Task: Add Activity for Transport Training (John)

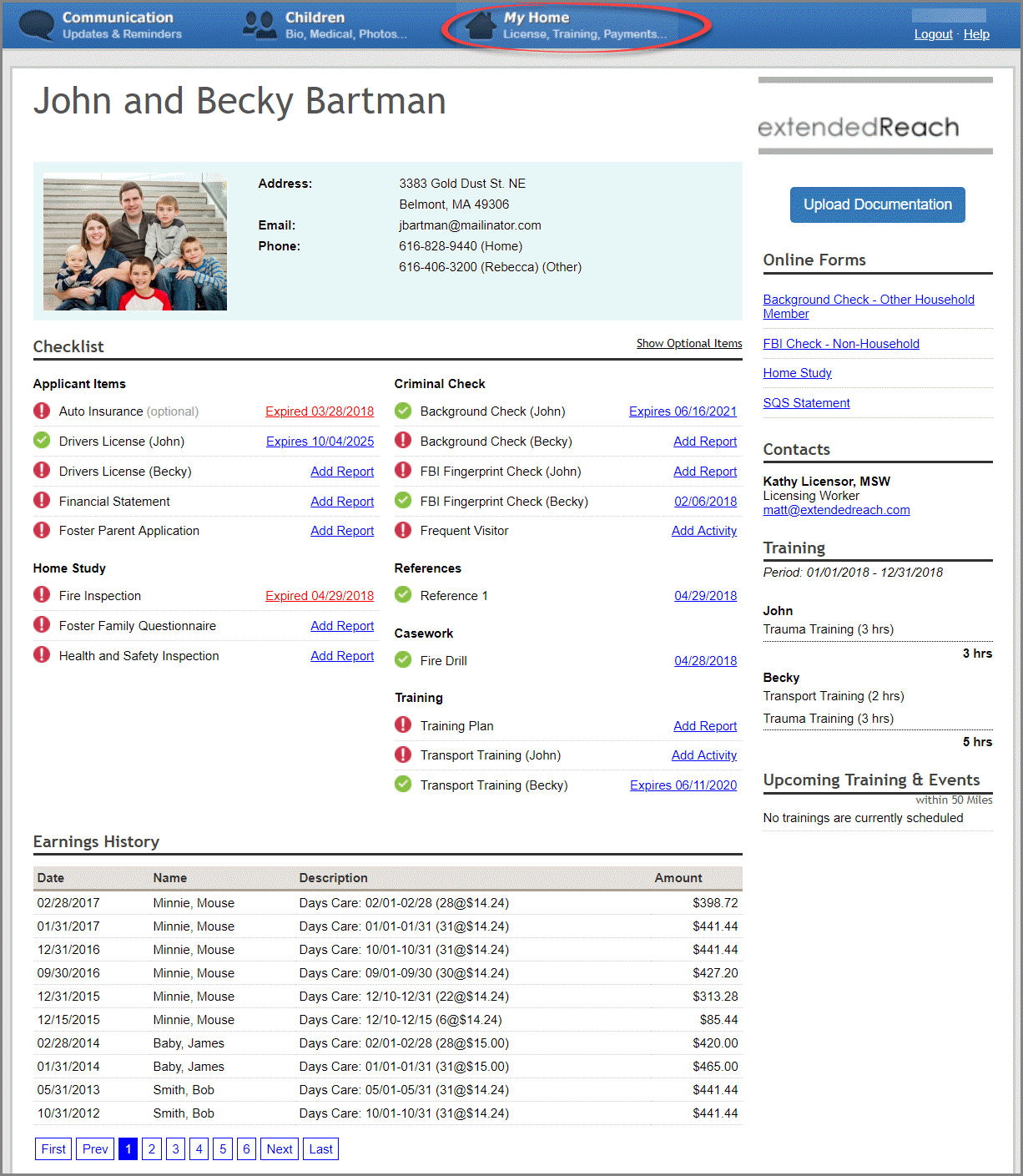Action: coord(704,755)
